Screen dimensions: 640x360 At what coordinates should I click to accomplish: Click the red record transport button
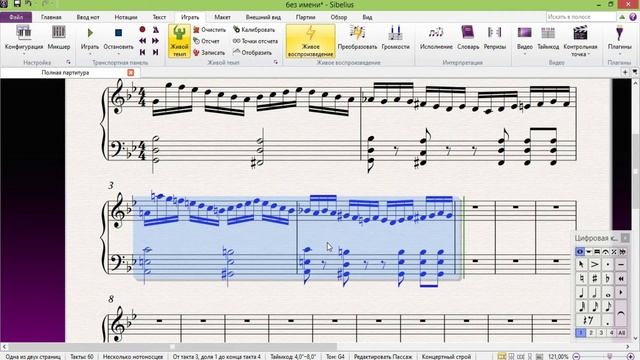[x=142, y=29]
